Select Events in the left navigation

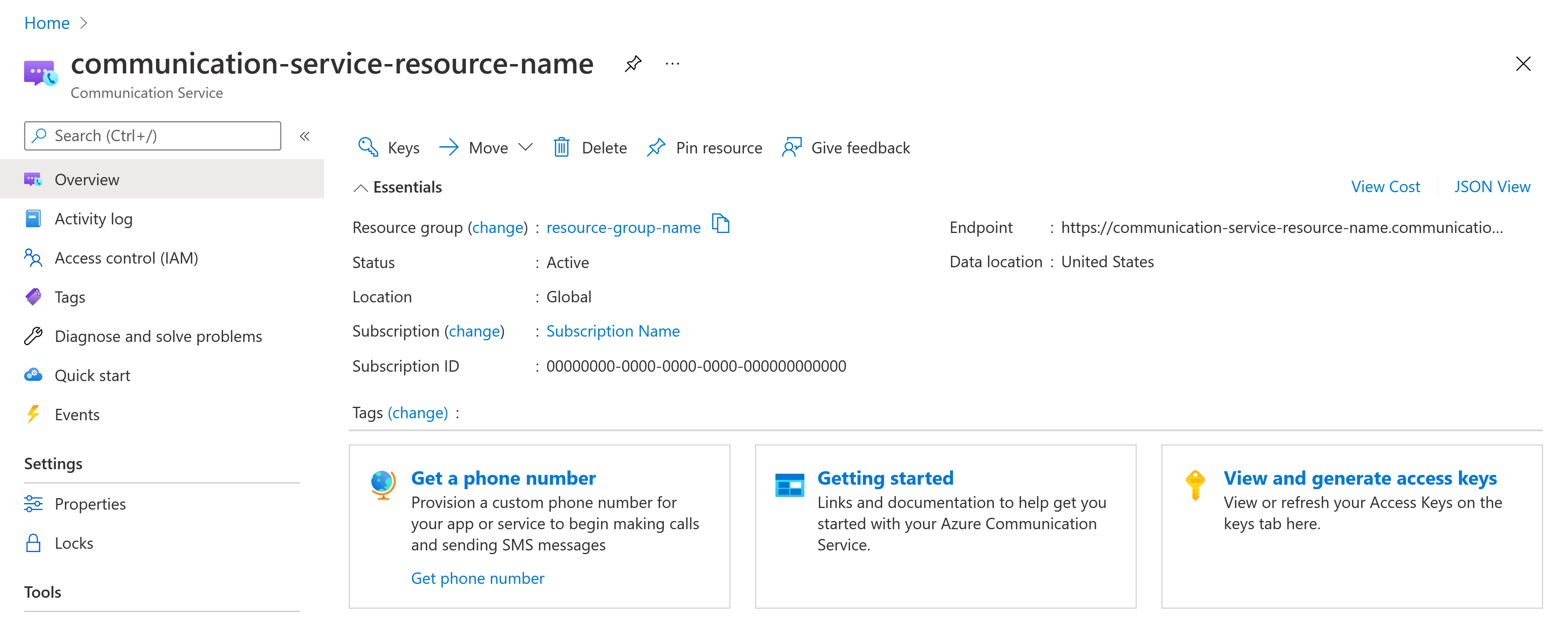pos(77,413)
